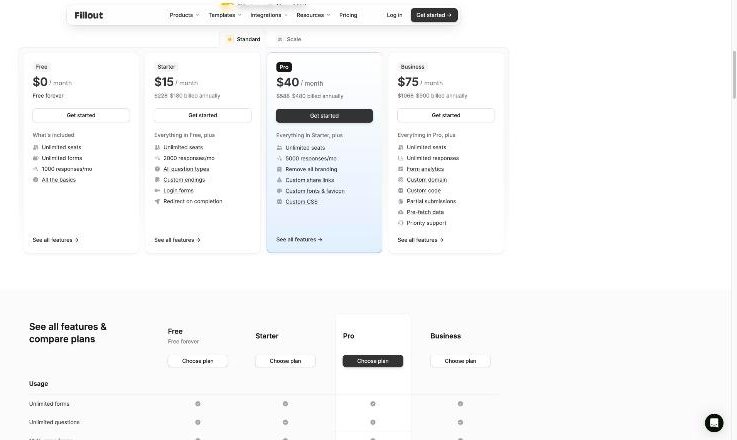Click Choose plan in the Starter column
737x440 pixels.
(285, 361)
